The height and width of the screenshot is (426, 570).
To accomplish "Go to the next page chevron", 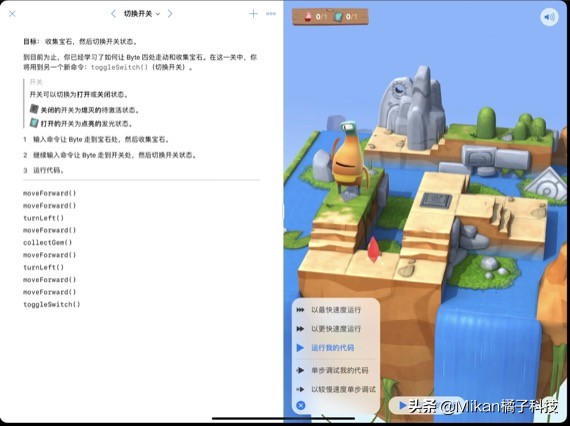I will click(x=170, y=14).
